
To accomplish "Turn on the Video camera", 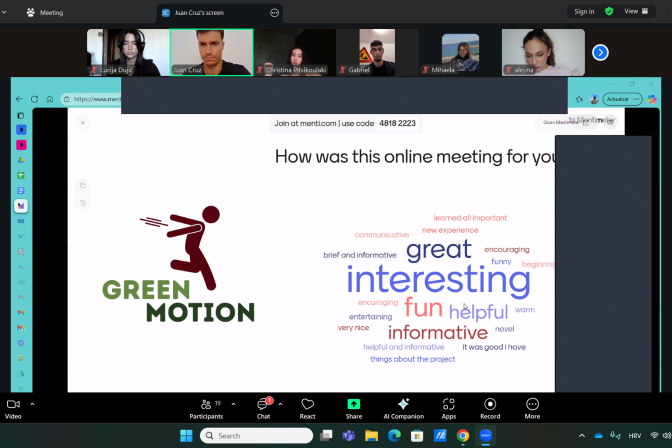I will [13, 406].
